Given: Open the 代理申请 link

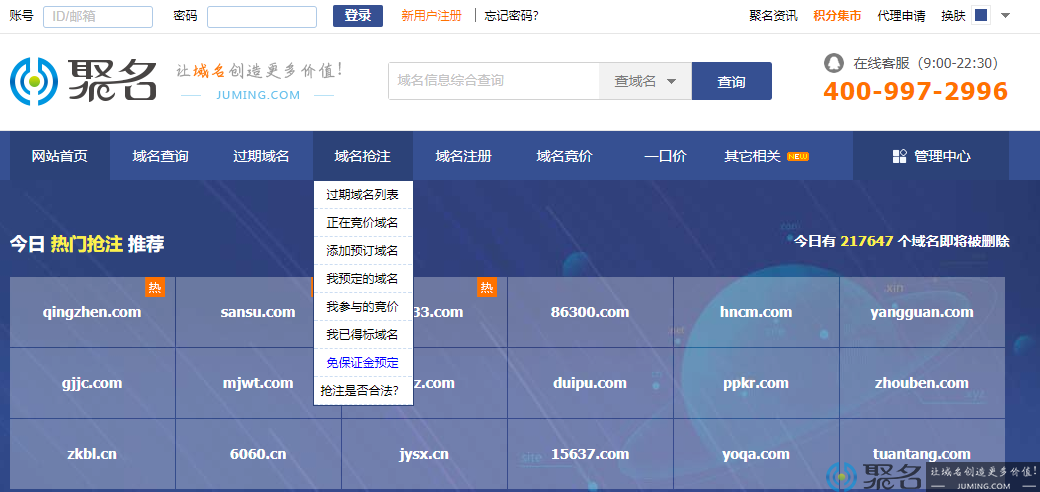Looking at the screenshot, I should (901, 16).
